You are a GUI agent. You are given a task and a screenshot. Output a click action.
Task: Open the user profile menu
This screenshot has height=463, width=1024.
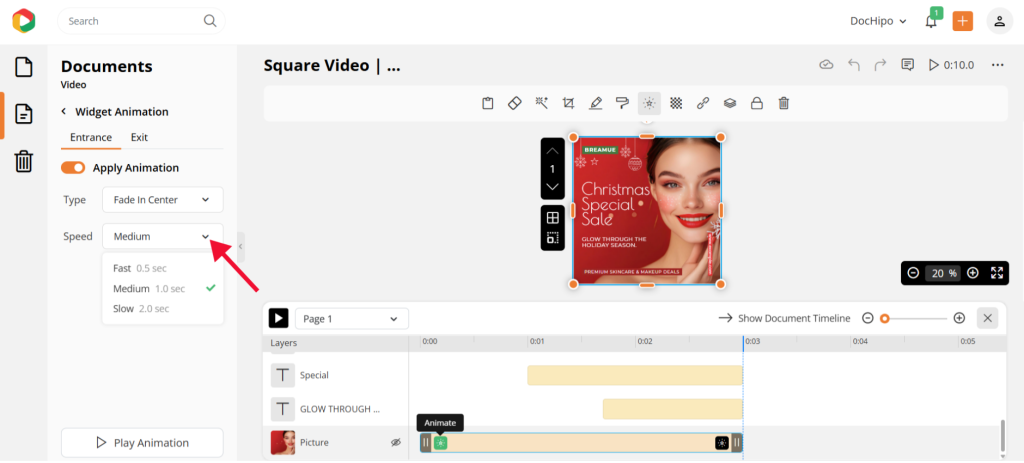999,21
